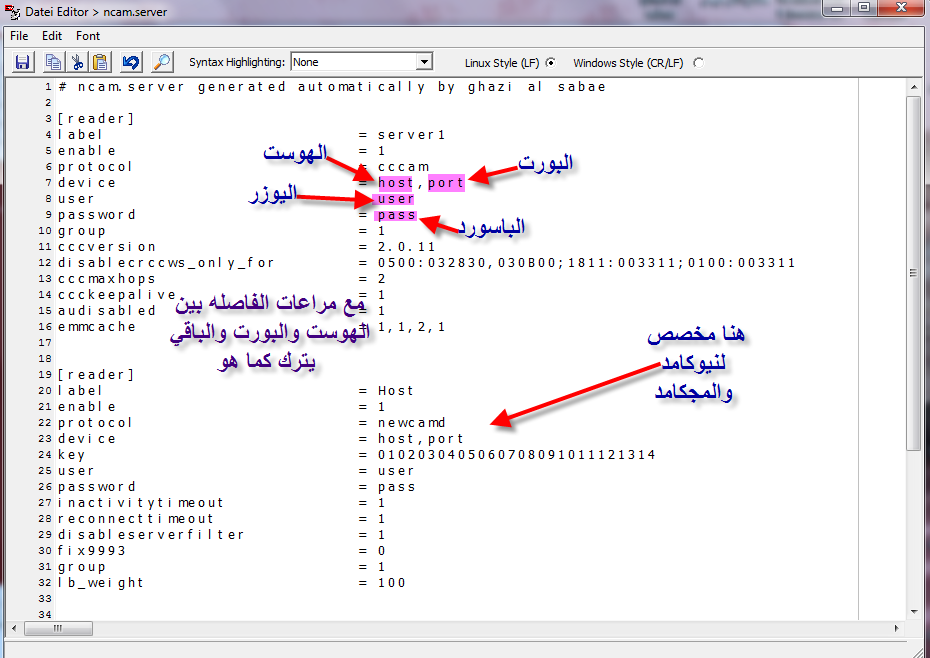
Task: Click the horizontal scrollbar right arrow
Action: (896, 628)
